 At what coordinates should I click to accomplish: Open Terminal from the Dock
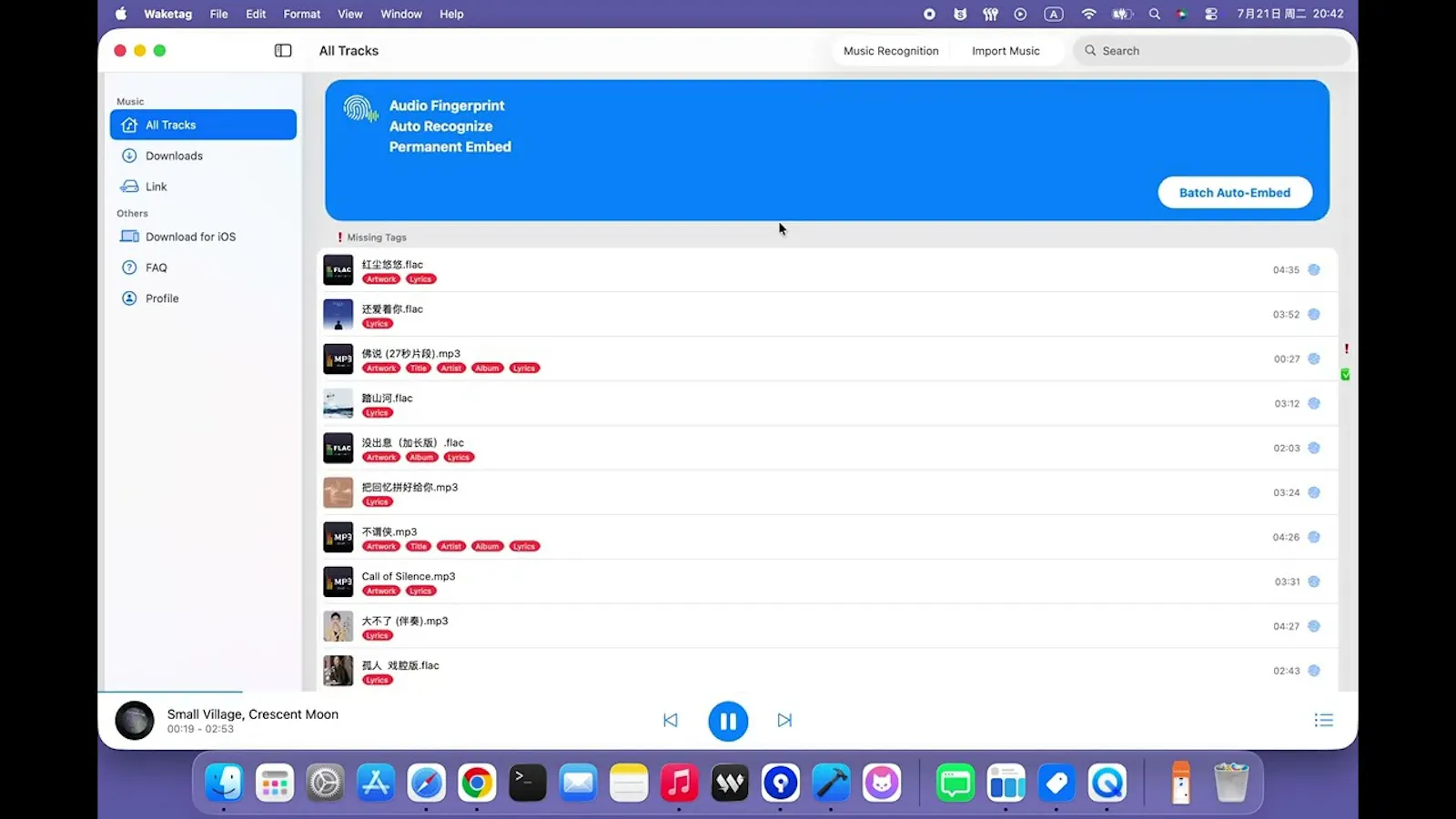(528, 783)
